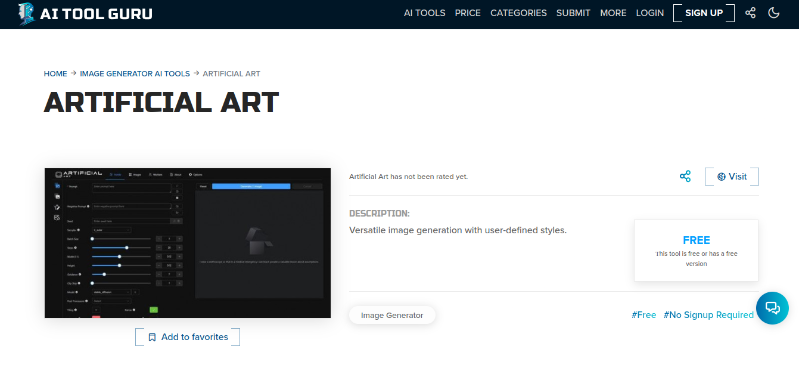Click the share icon beside Visit button

[685, 176]
